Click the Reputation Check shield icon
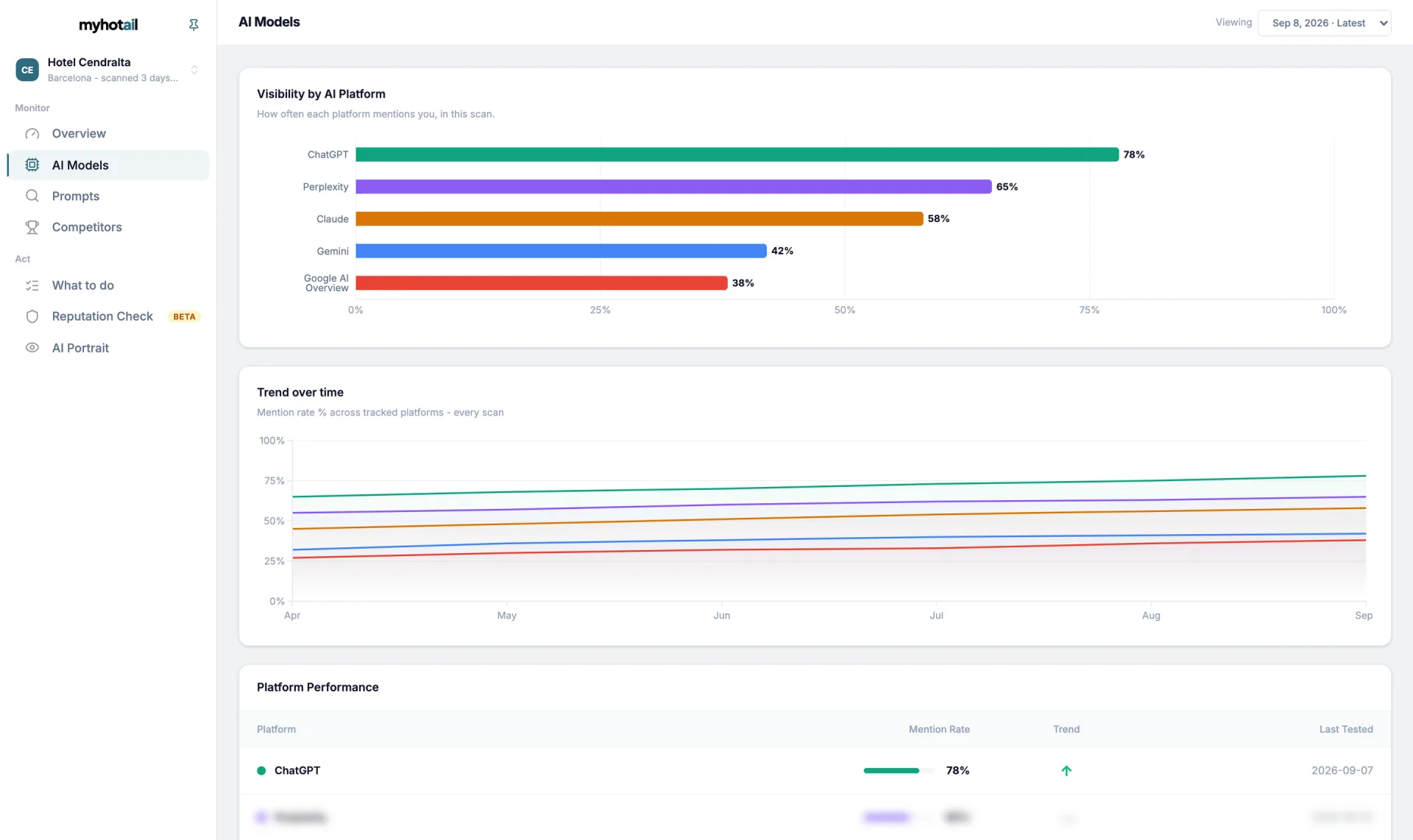This screenshot has height=840, width=1413. 32,316
